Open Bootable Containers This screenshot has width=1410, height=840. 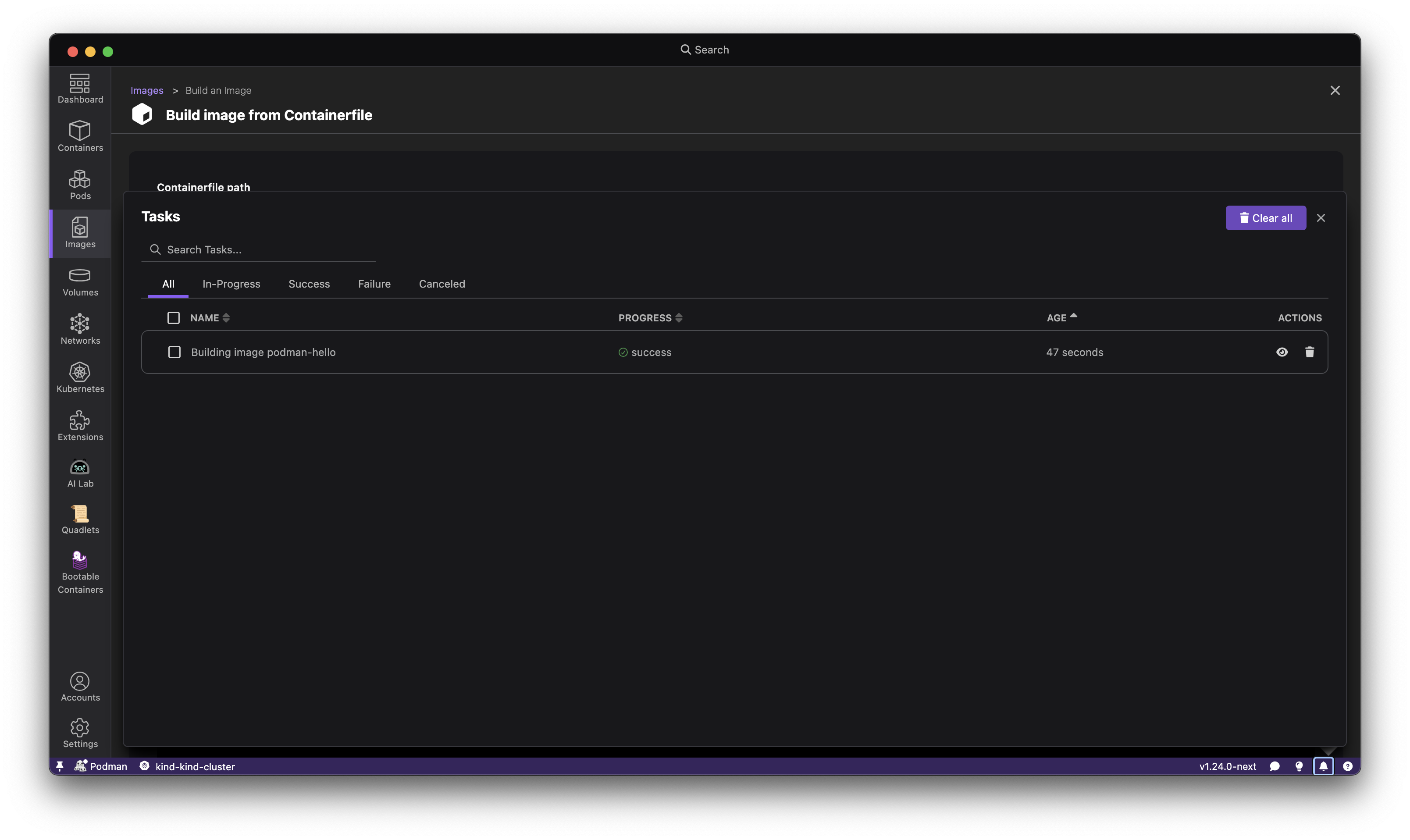[80, 573]
